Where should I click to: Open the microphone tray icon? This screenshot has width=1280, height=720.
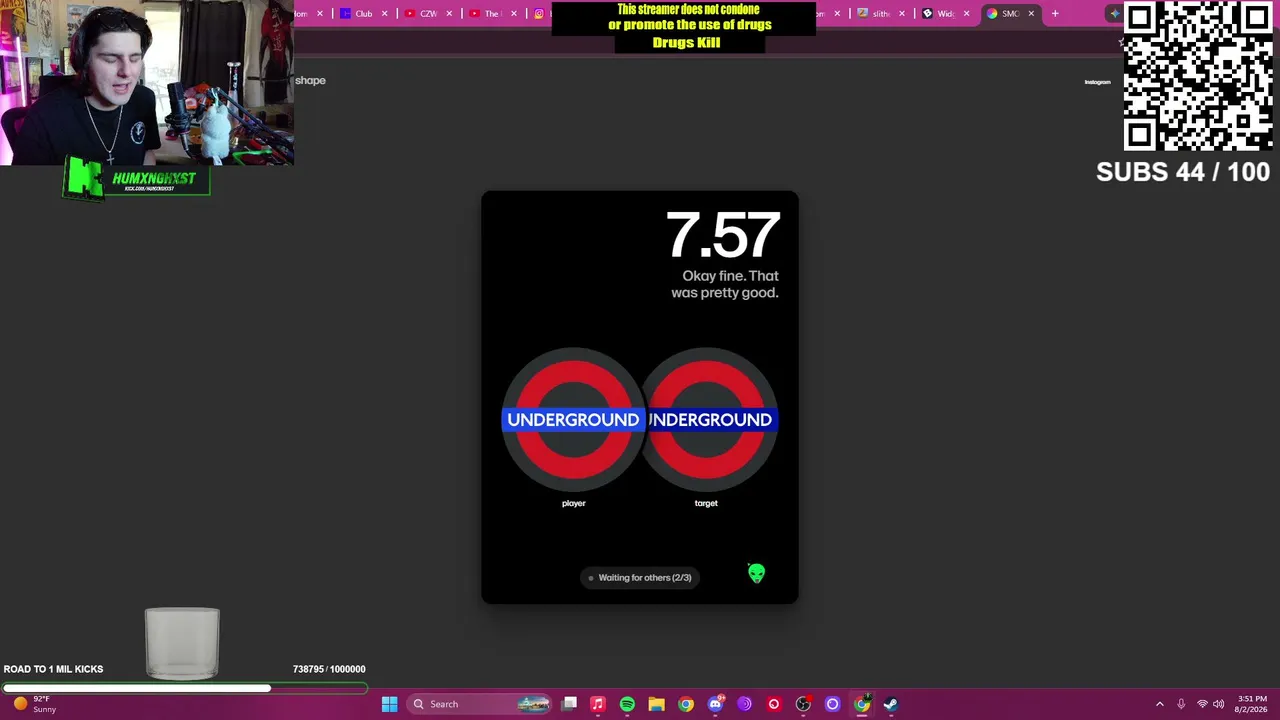click(x=1181, y=704)
